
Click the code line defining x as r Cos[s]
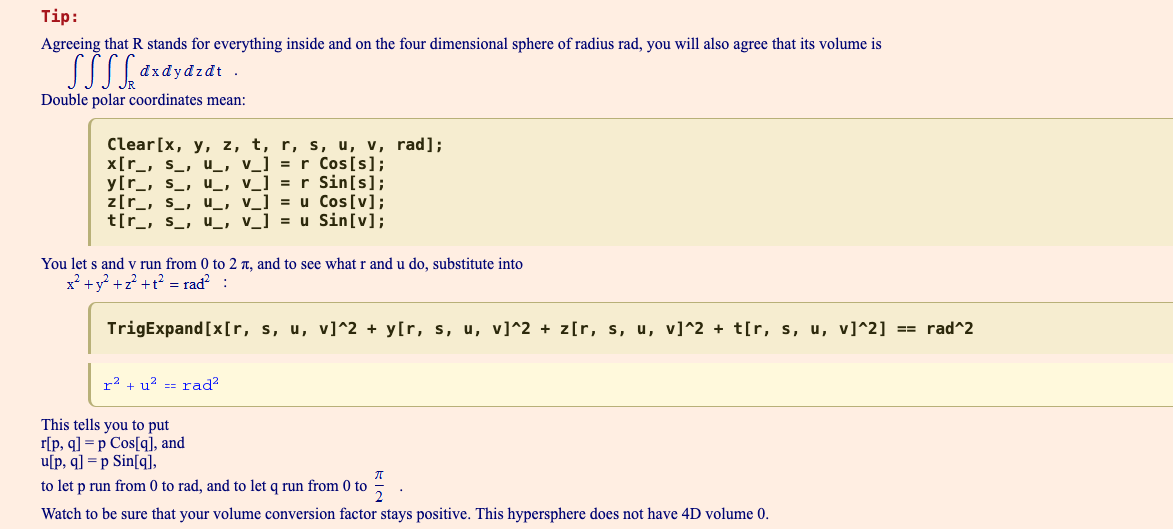(246, 164)
